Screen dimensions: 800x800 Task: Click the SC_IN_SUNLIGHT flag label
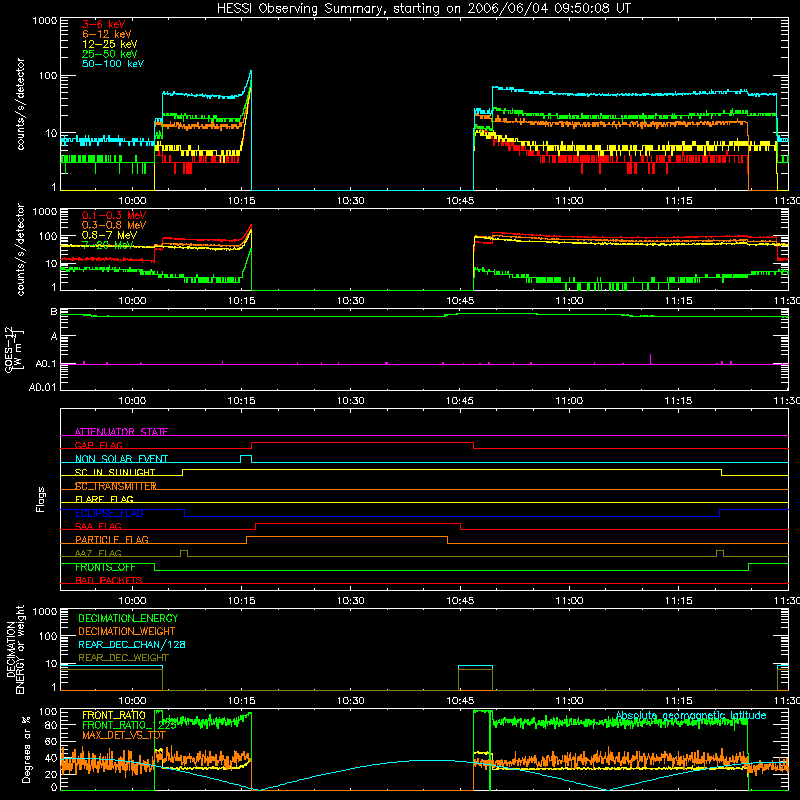pyautogui.click(x=115, y=472)
